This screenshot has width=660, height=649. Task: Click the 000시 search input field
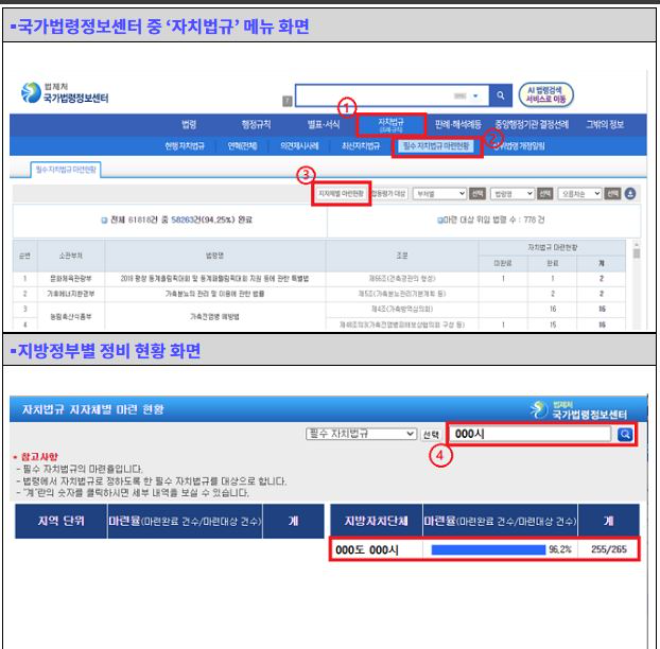click(530, 434)
